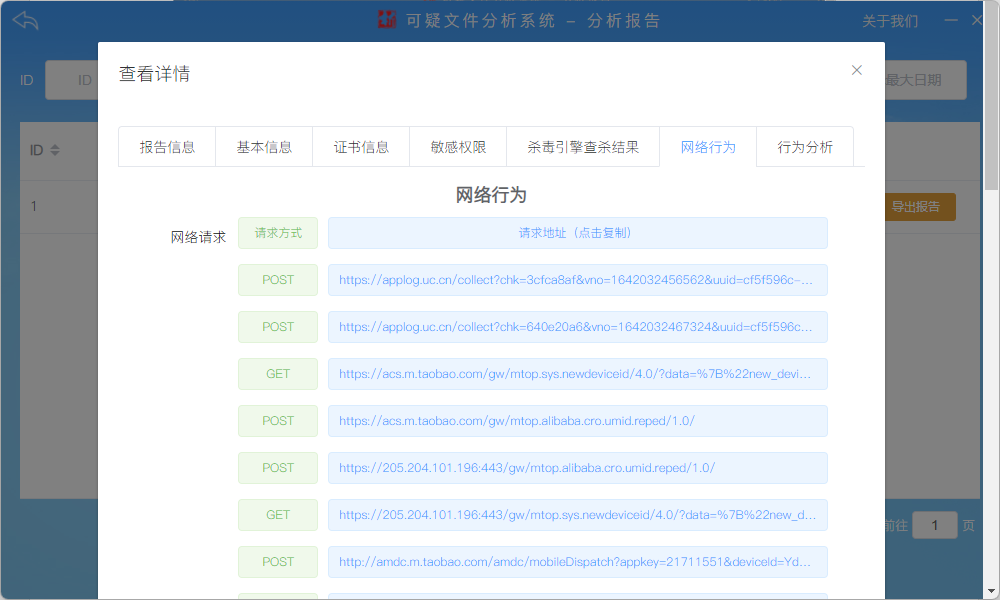Close the 查看详情 dialog

pyautogui.click(x=856, y=70)
